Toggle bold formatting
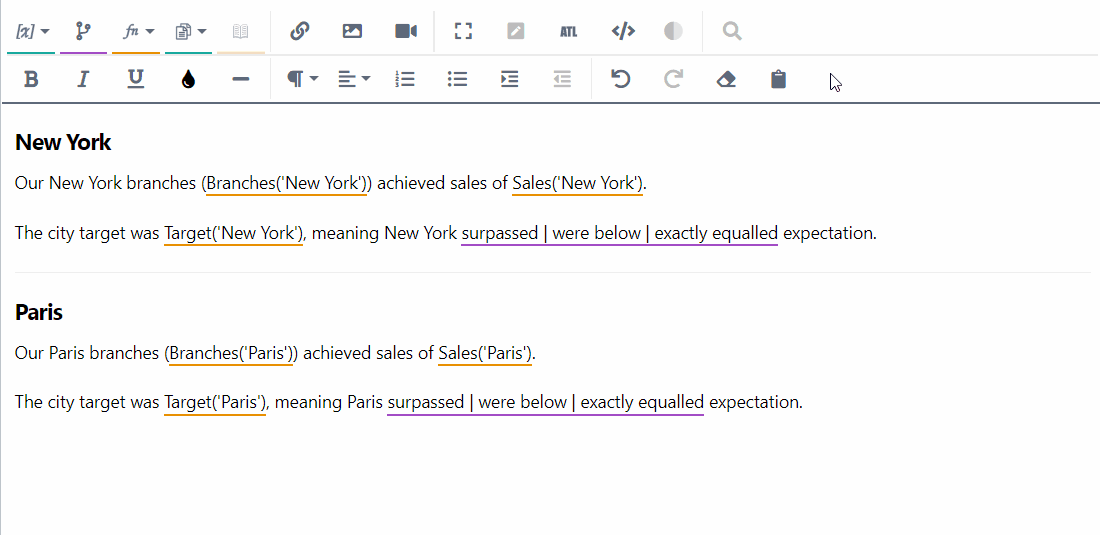Image resolution: width=1100 pixels, height=535 pixels. [x=31, y=79]
